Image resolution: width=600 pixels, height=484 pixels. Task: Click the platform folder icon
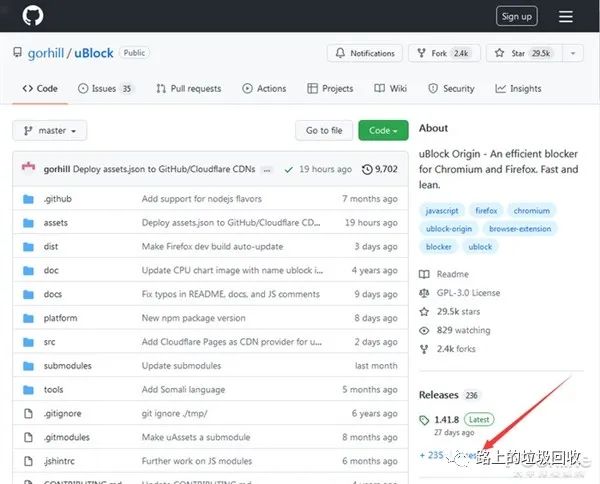tap(28, 318)
